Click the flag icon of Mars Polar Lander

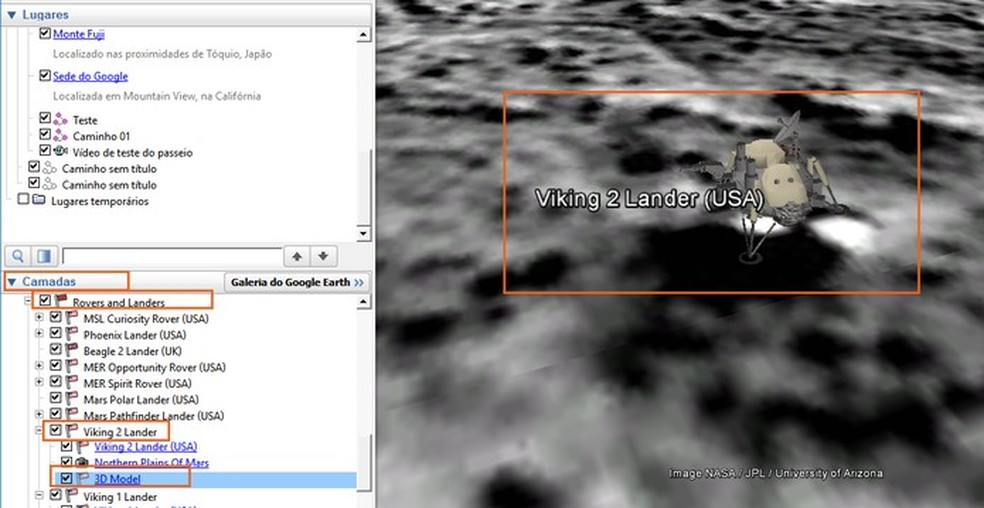point(72,399)
